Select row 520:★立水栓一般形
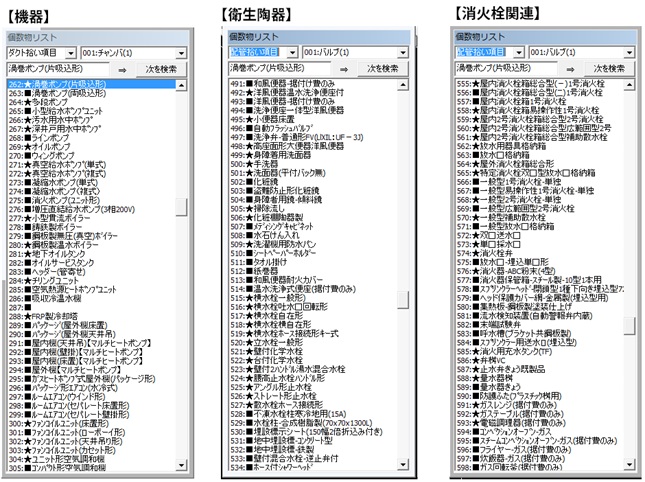Viewport: 645px width, 482px height. point(313,342)
